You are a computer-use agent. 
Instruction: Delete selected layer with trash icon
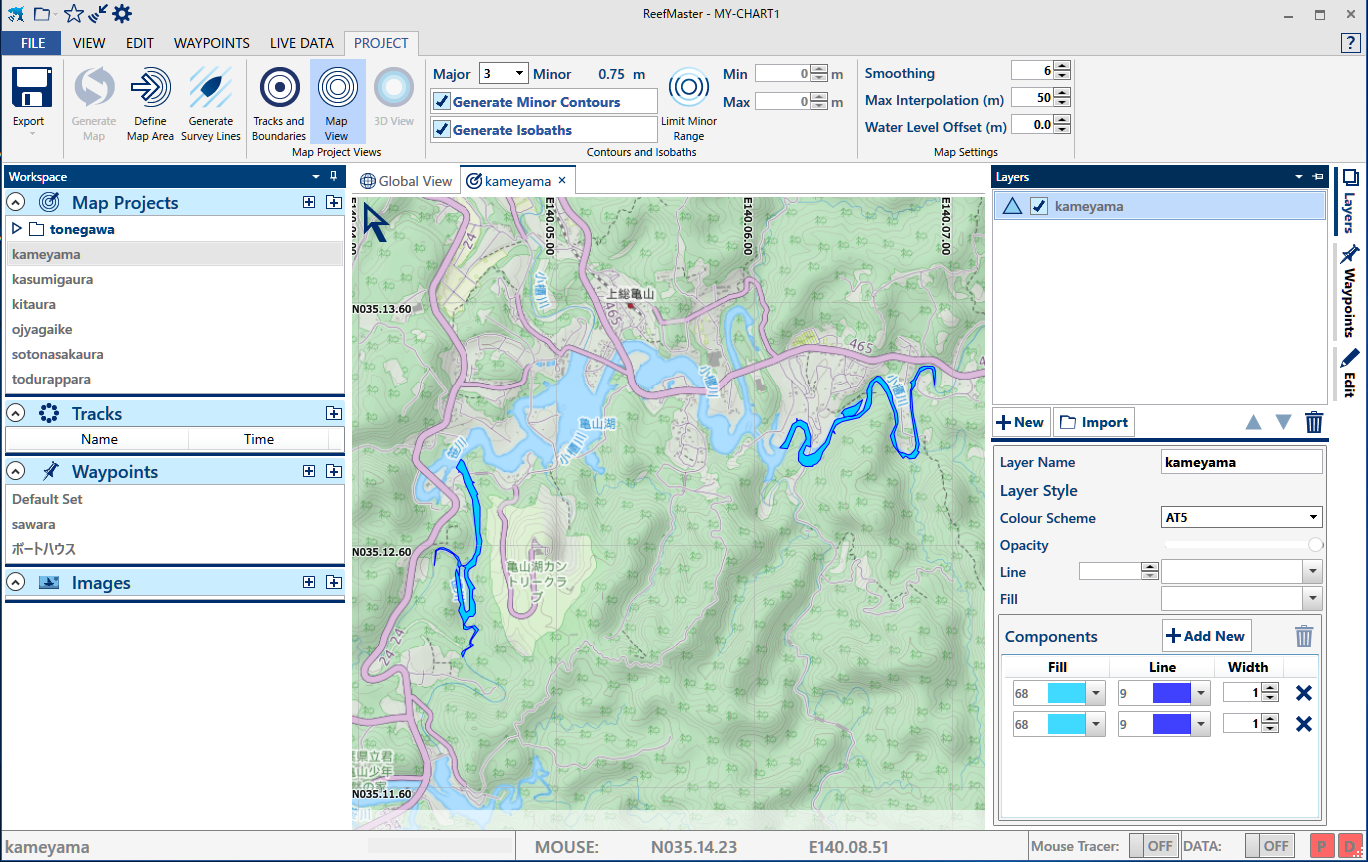[x=1314, y=422]
